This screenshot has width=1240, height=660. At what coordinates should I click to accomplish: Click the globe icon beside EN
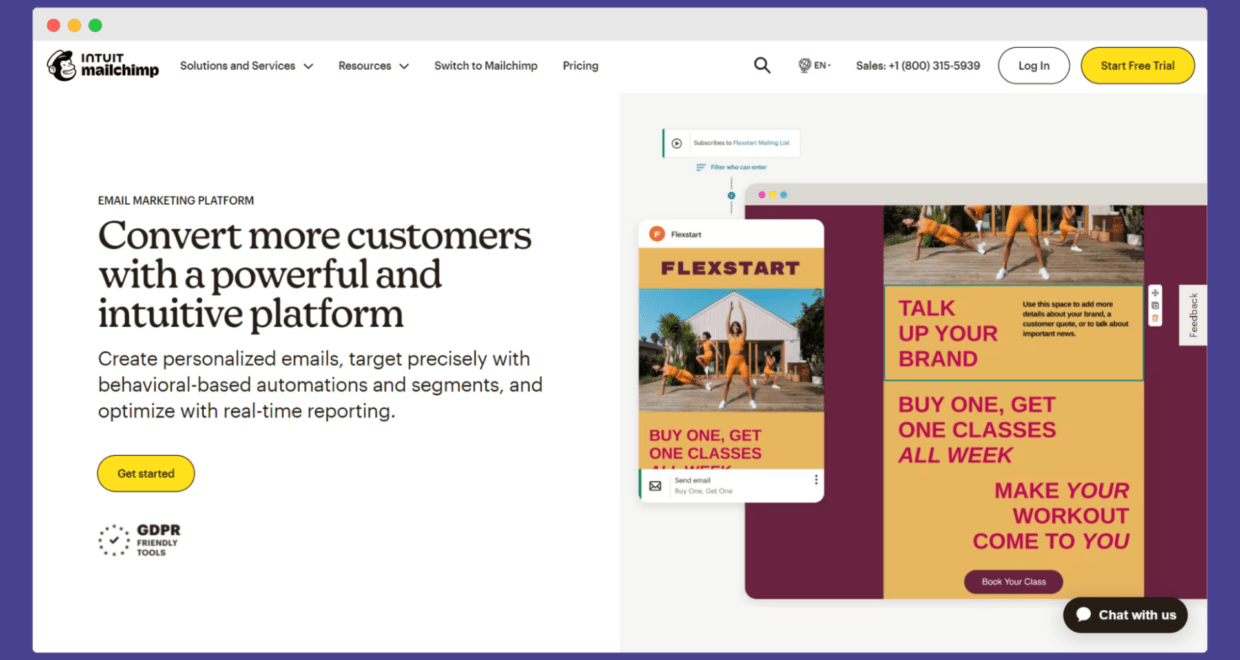[804, 65]
